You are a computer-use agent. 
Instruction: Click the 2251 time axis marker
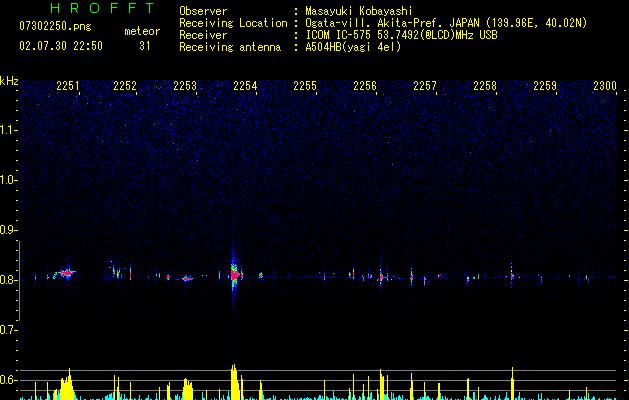pos(67,86)
